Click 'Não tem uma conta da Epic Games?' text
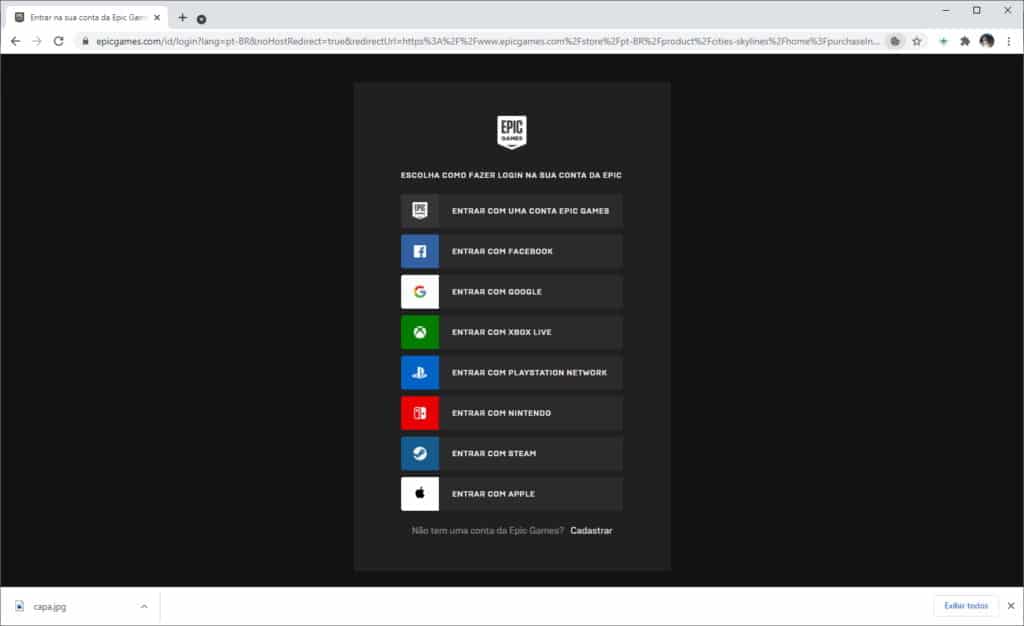 pyautogui.click(x=487, y=531)
